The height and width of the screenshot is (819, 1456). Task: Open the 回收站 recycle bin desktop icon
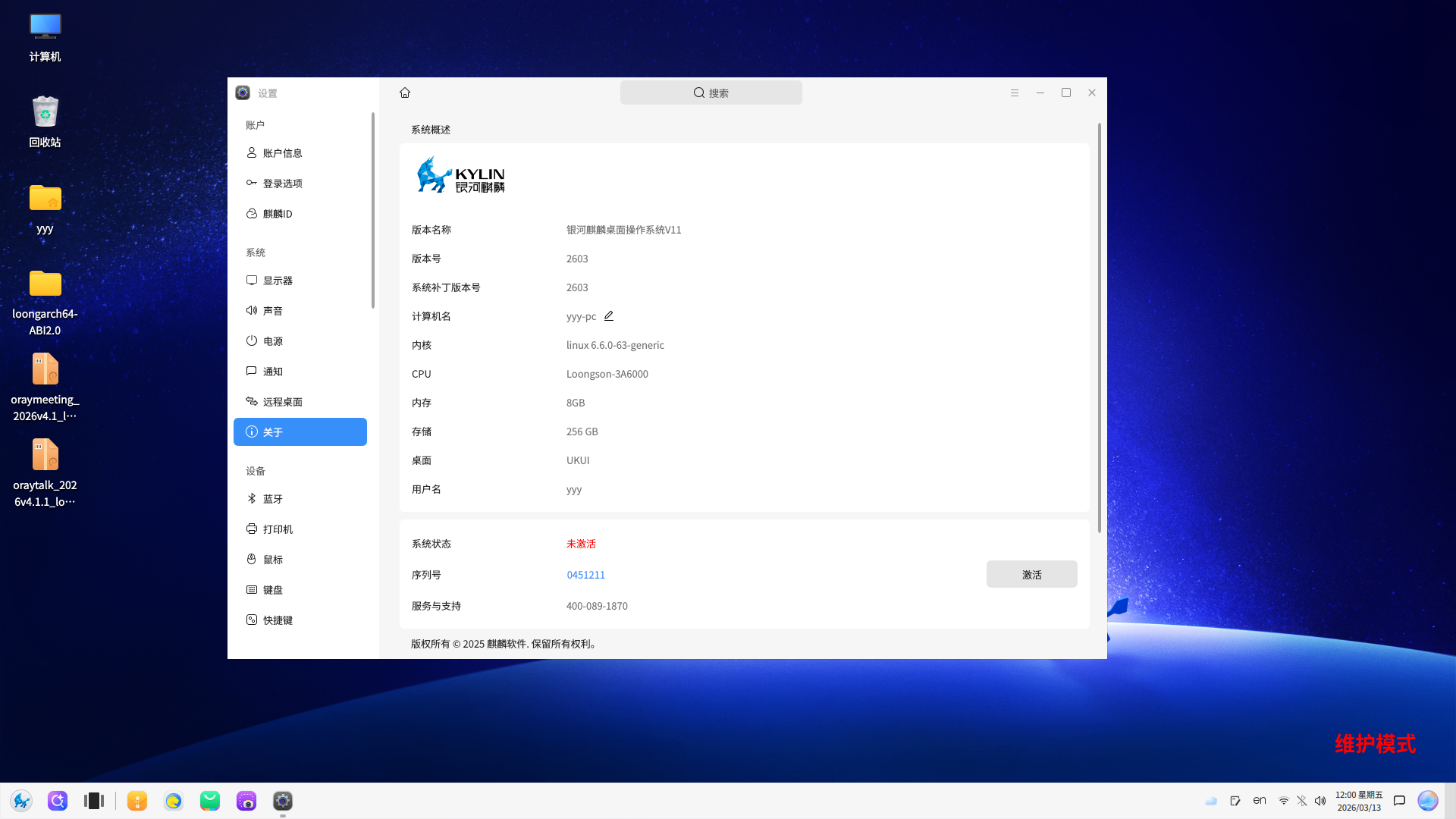pyautogui.click(x=45, y=121)
